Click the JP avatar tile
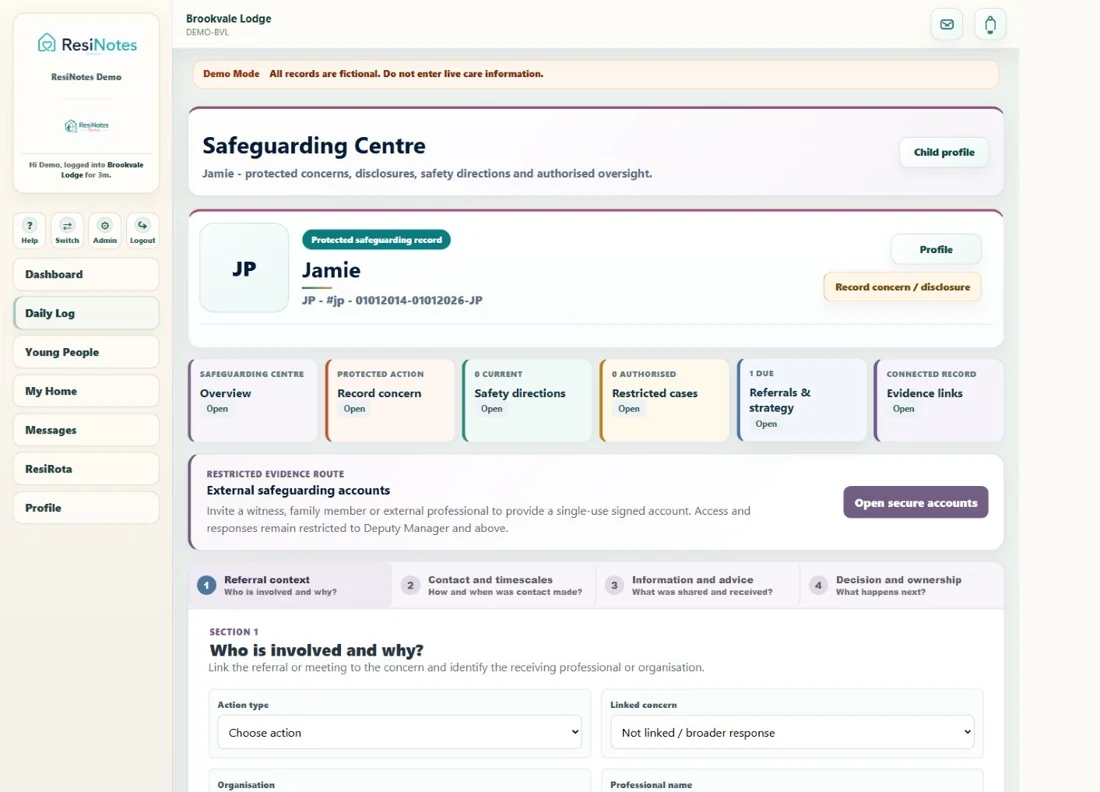Image resolution: width=1100 pixels, height=792 pixels. click(244, 268)
